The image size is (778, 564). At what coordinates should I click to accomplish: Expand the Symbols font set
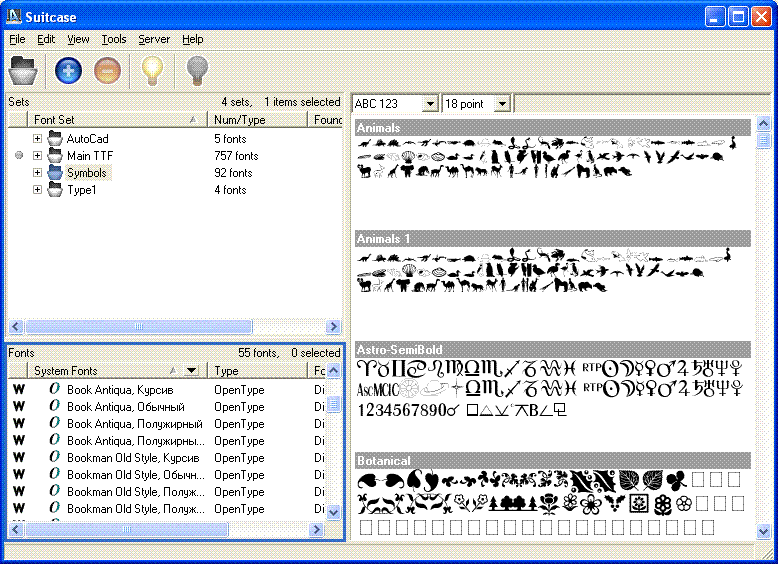[x=37, y=172]
